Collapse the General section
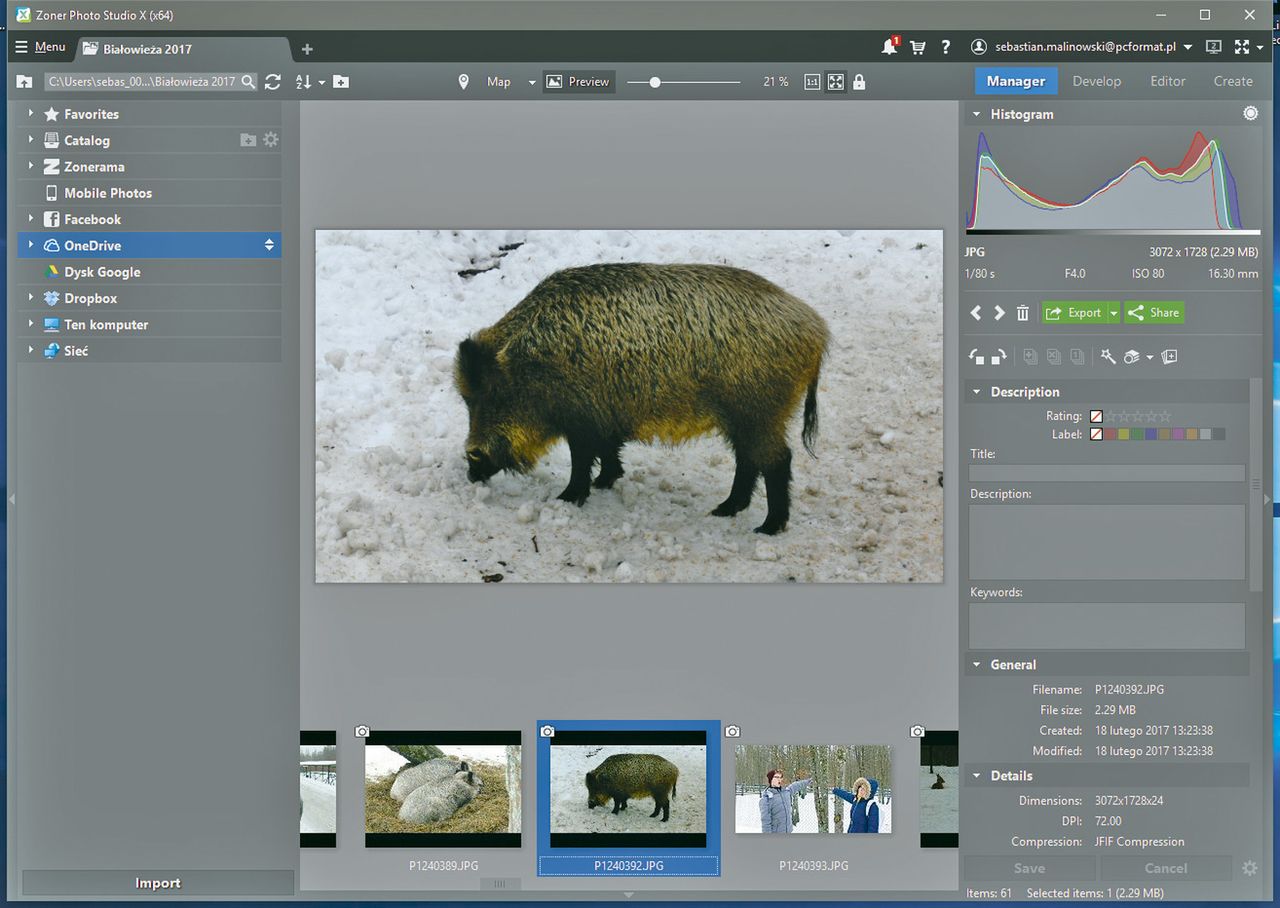The image size is (1280, 908). (x=977, y=664)
